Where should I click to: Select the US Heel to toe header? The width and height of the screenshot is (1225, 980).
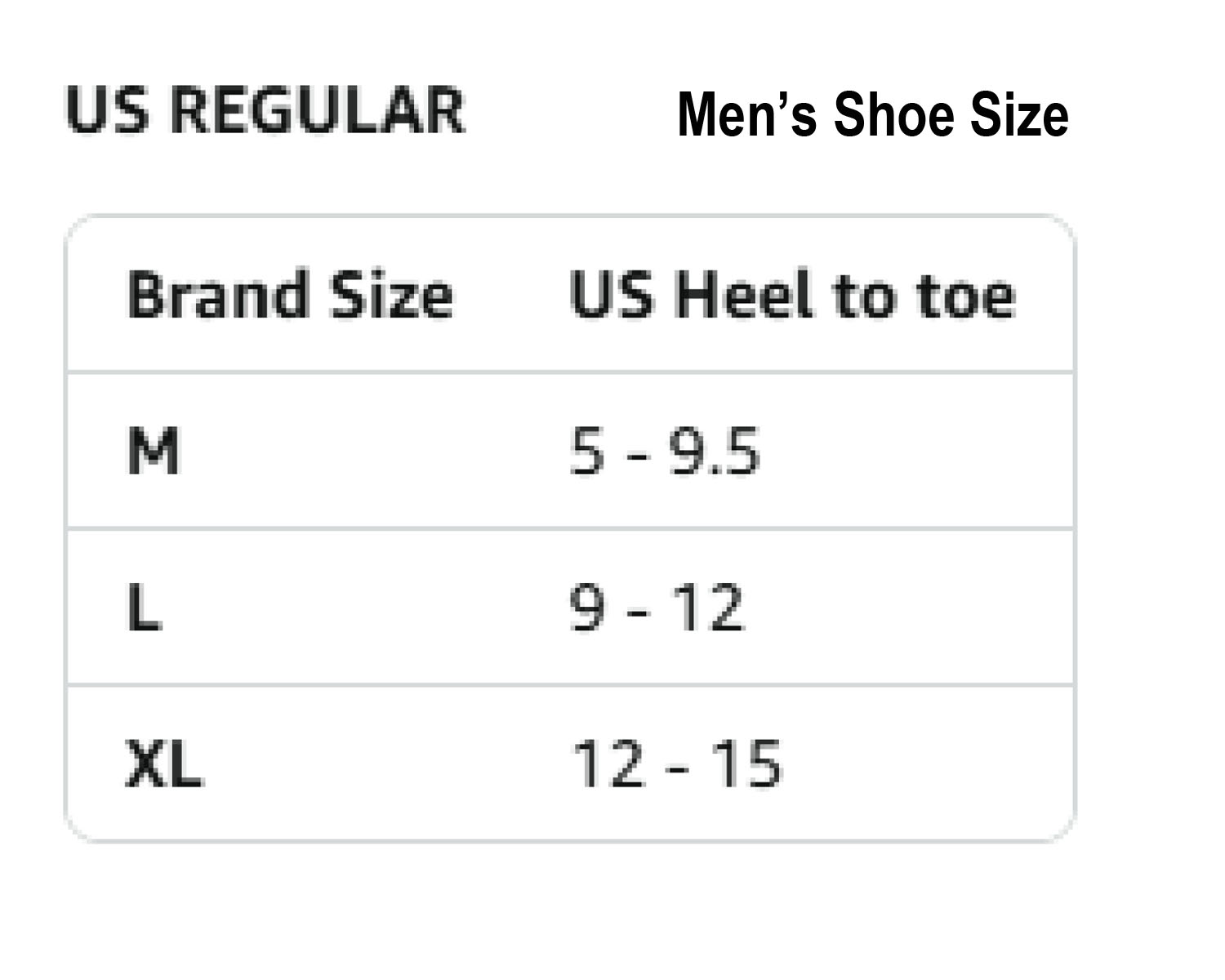[792, 294]
